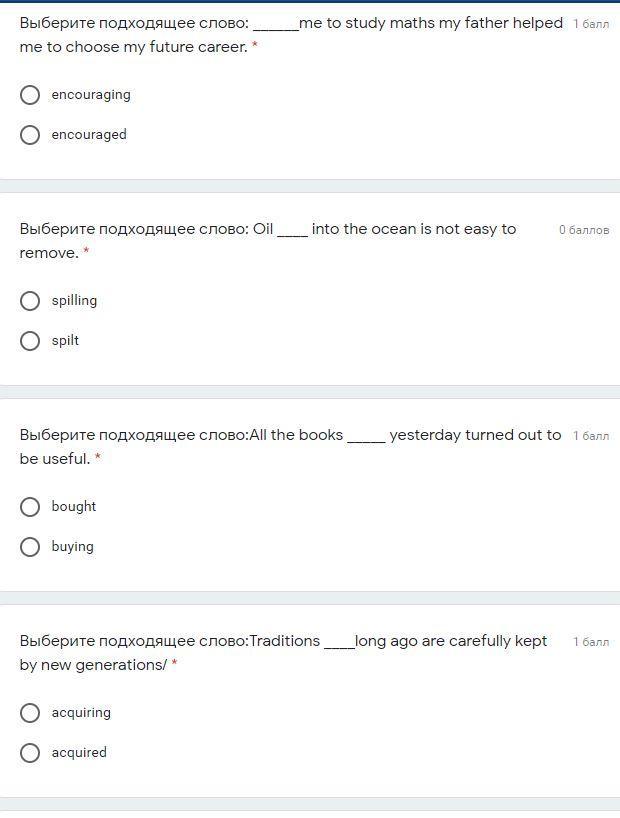
Task: Choose 'bought' as the answer
Action: tap(30, 507)
